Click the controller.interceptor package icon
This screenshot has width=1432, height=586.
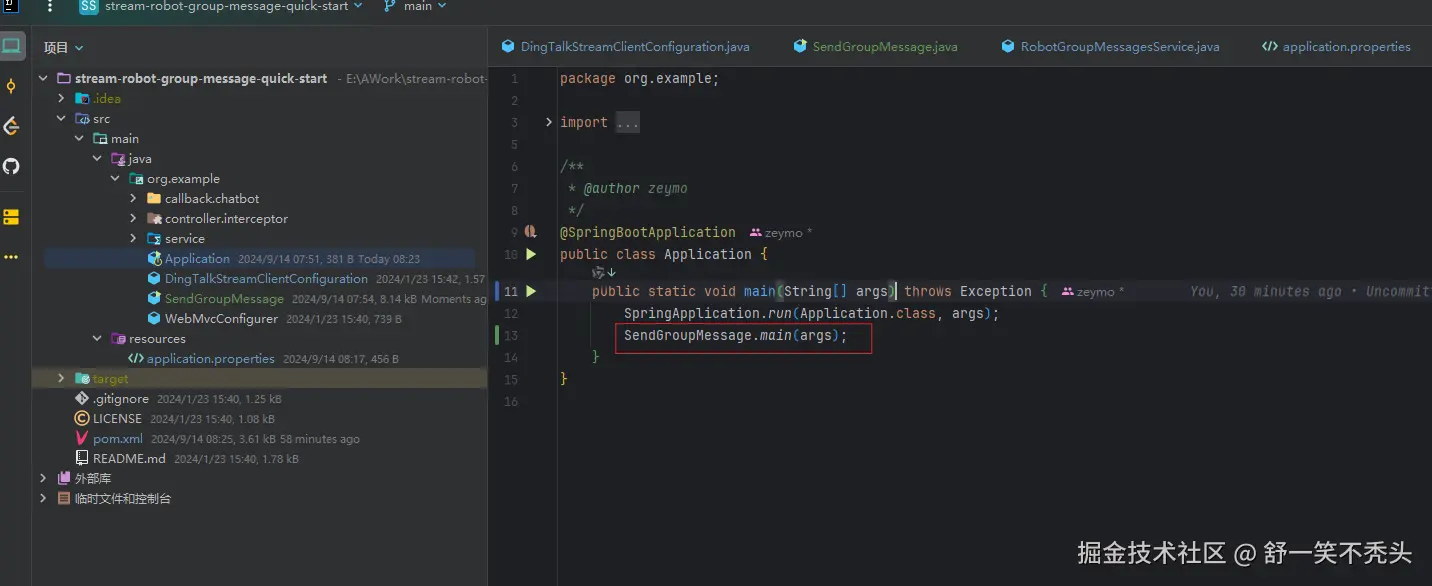pyautogui.click(x=154, y=218)
